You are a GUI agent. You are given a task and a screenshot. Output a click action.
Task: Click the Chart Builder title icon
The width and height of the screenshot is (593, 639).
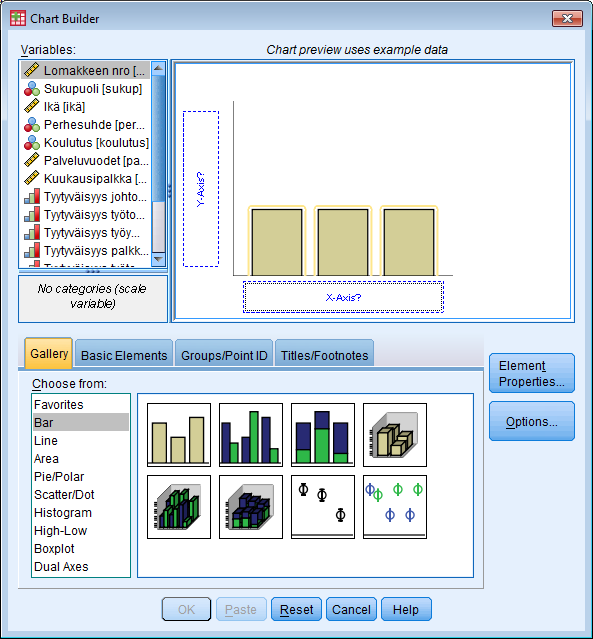(x=18, y=18)
